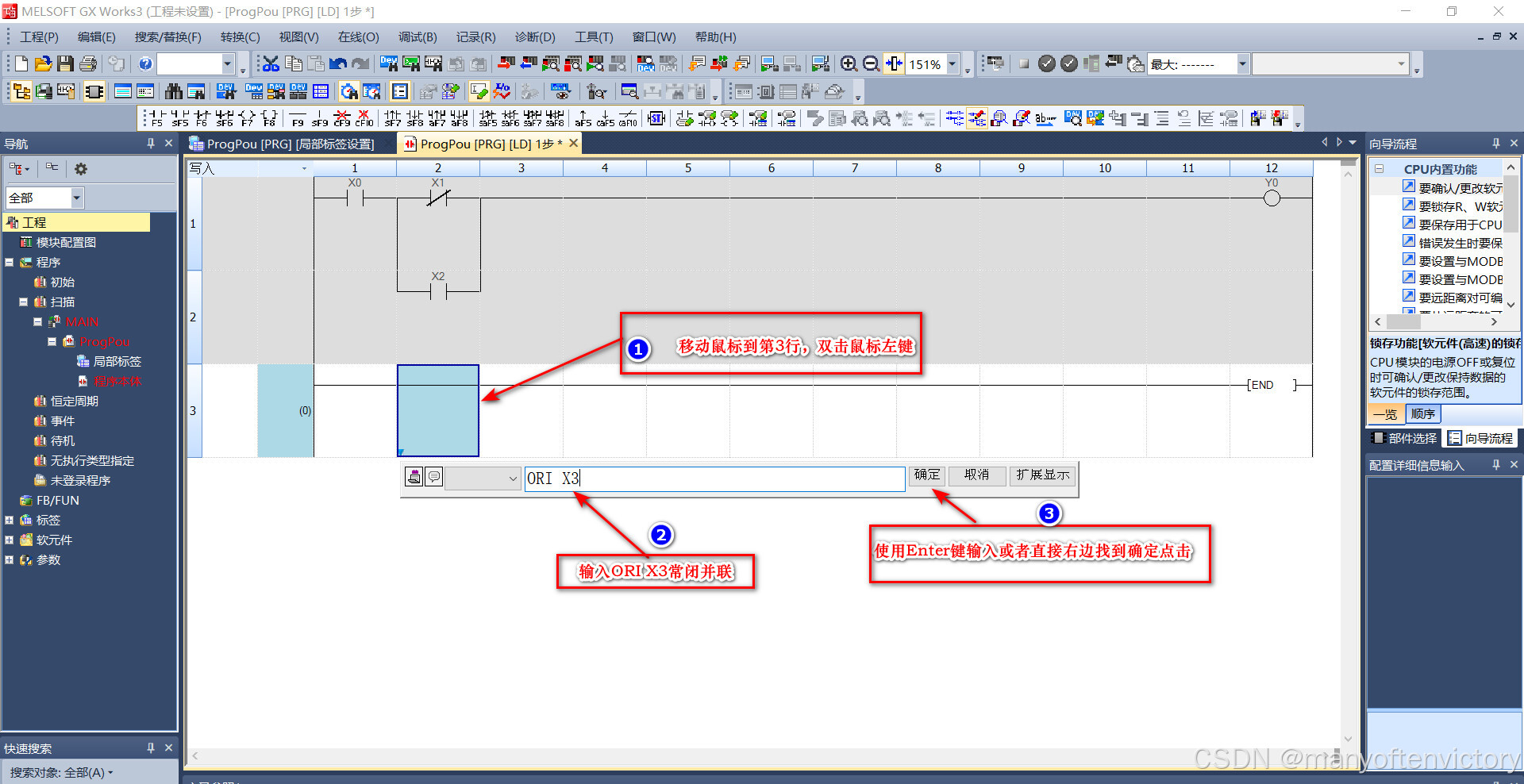The height and width of the screenshot is (784, 1524).
Task: Select the FB/FUN tree item
Action: pyautogui.click(x=58, y=501)
